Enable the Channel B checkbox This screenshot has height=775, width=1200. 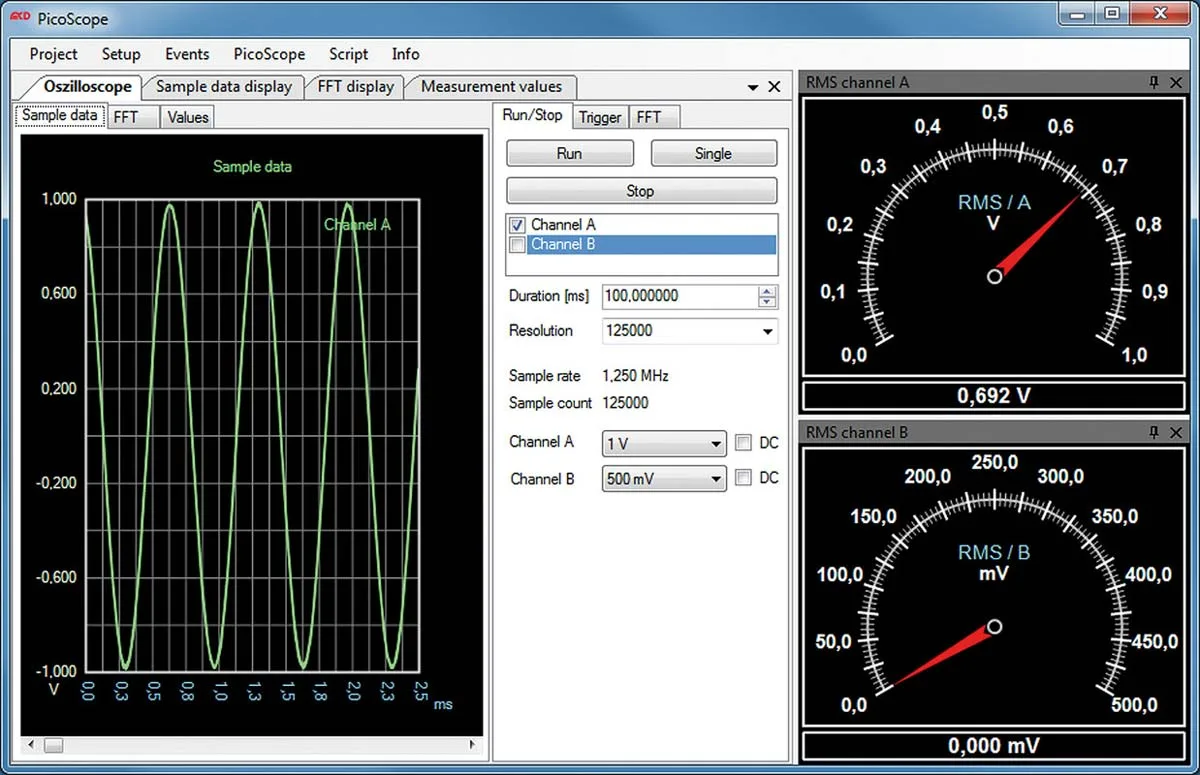click(x=518, y=245)
